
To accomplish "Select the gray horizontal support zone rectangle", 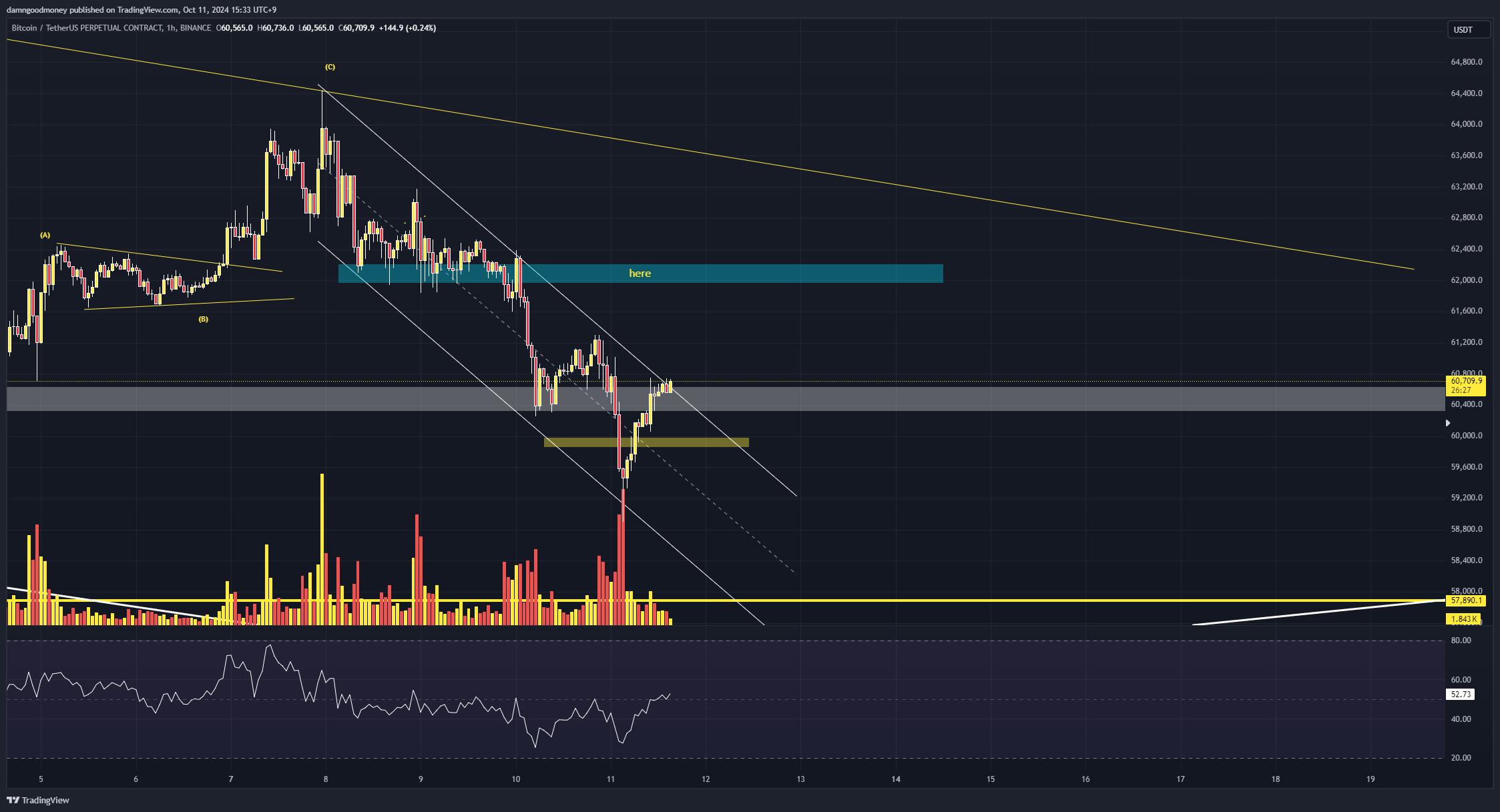I will coord(726,399).
